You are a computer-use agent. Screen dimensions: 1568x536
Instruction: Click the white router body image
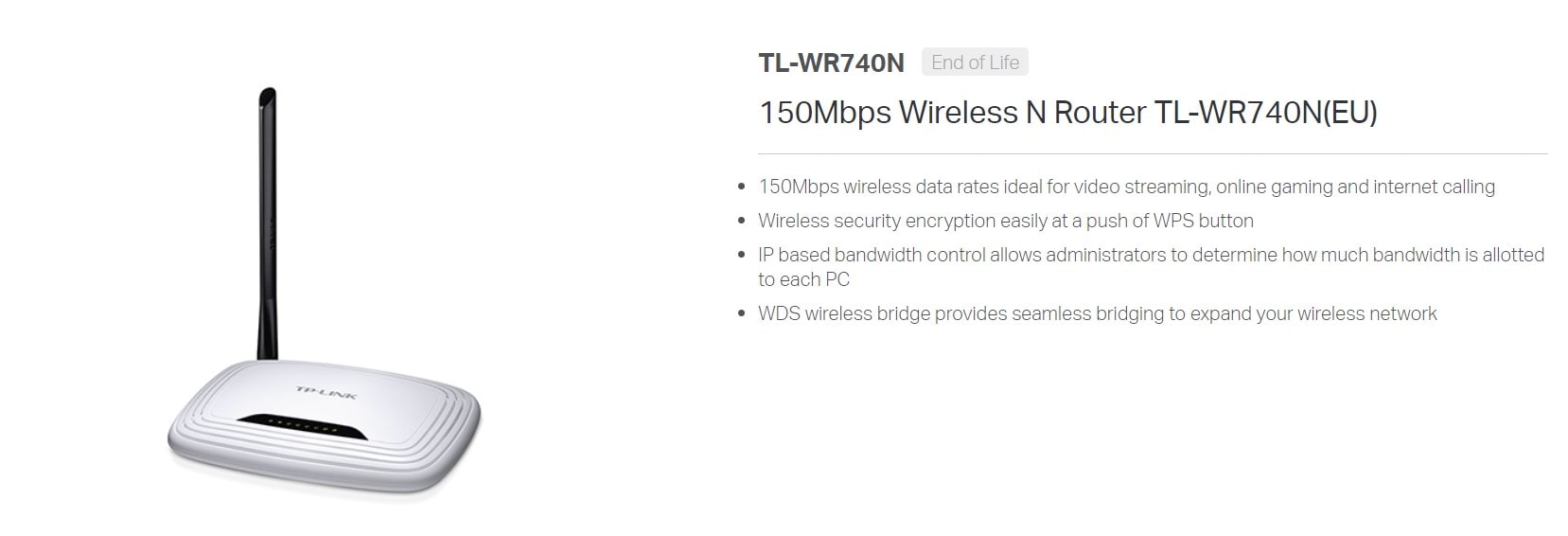324,428
